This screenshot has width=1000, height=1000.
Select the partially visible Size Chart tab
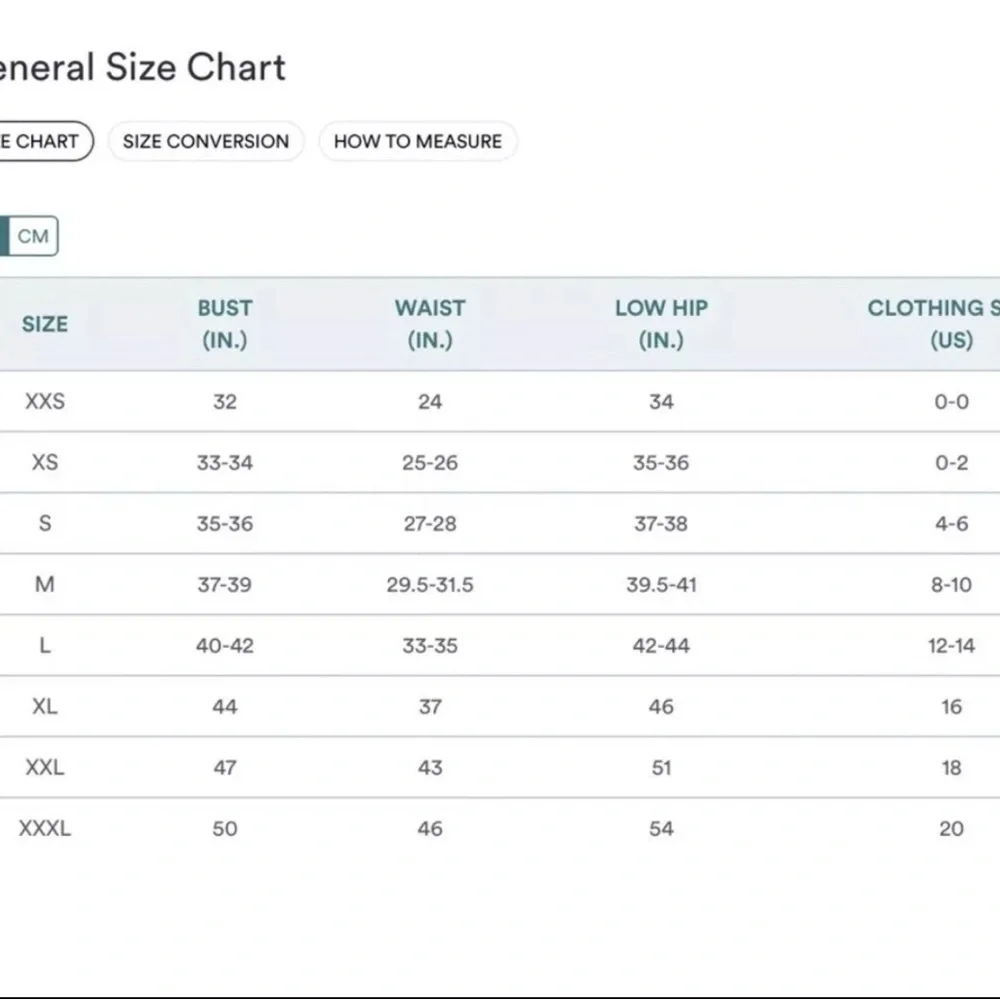point(45,141)
